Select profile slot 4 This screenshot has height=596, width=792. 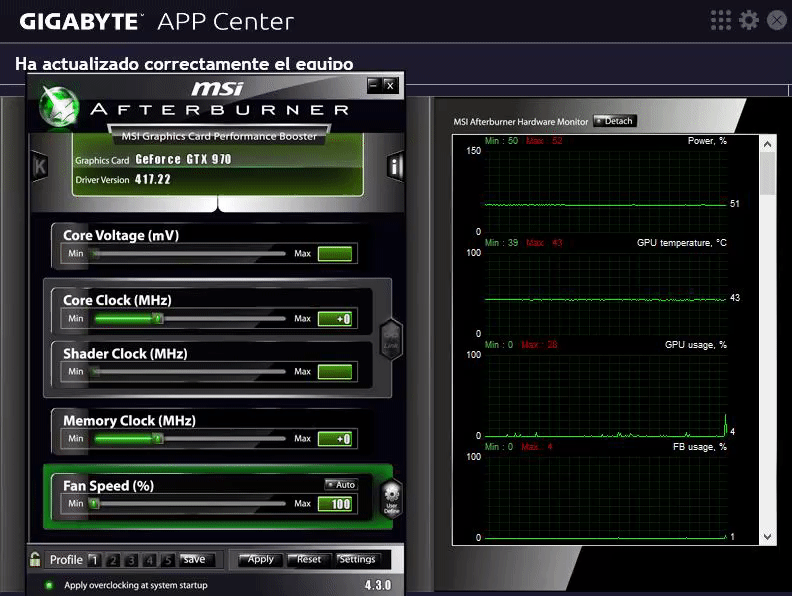tap(150, 560)
